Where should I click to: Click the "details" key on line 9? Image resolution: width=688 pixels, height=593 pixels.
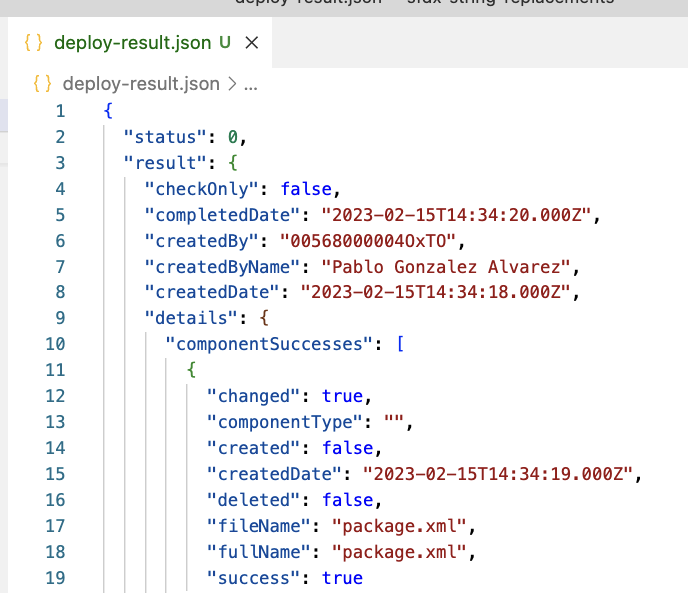(191, 318)
